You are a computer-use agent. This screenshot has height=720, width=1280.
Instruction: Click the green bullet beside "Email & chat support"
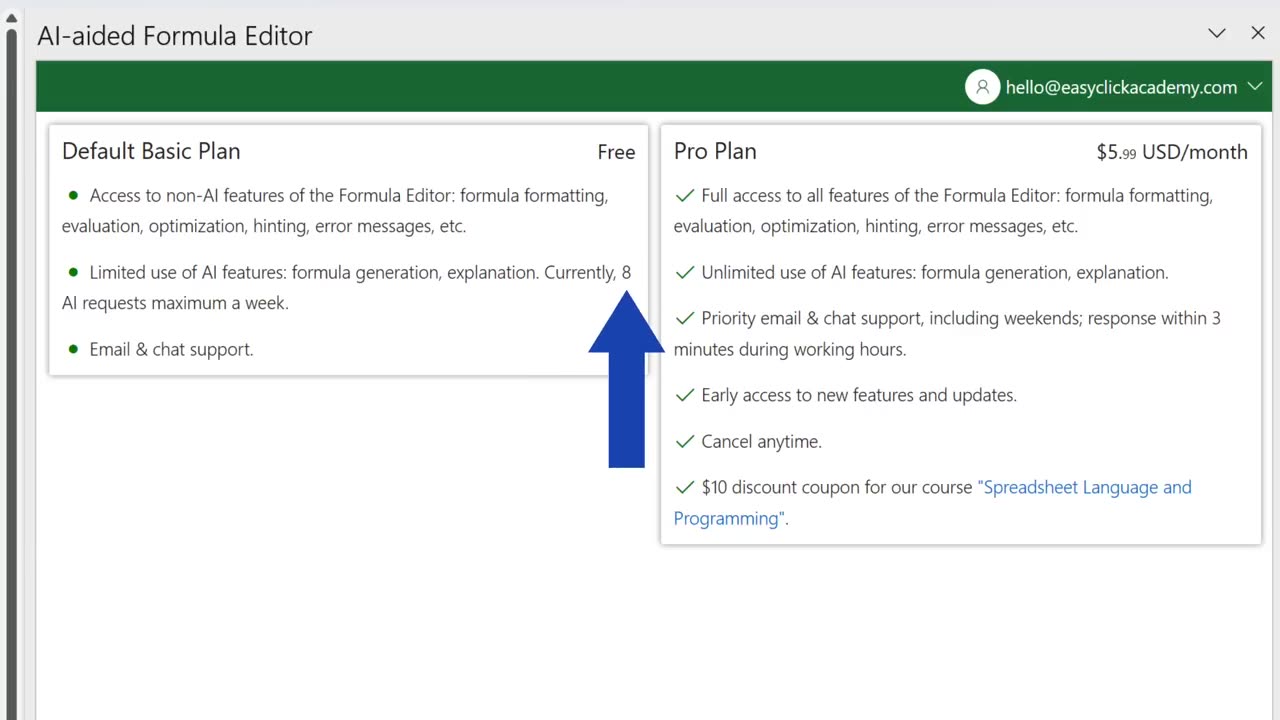[73, 349]
